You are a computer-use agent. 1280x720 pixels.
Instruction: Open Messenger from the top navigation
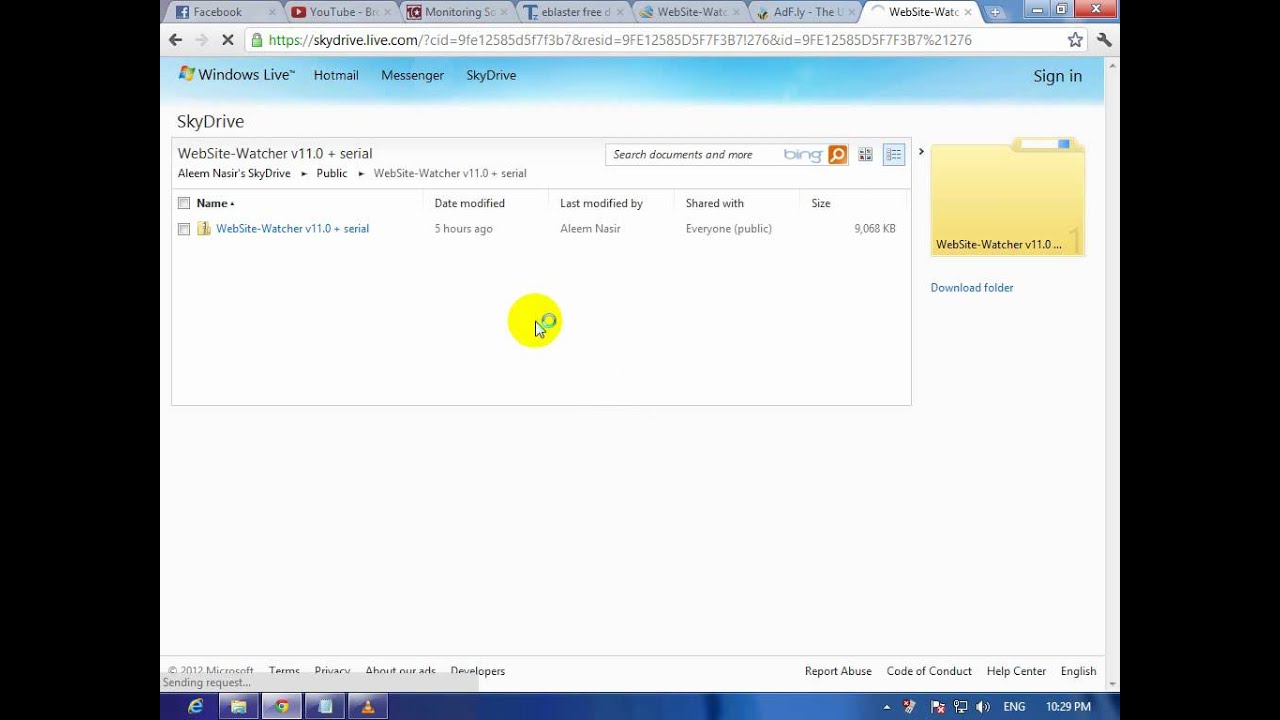(412, 75)
